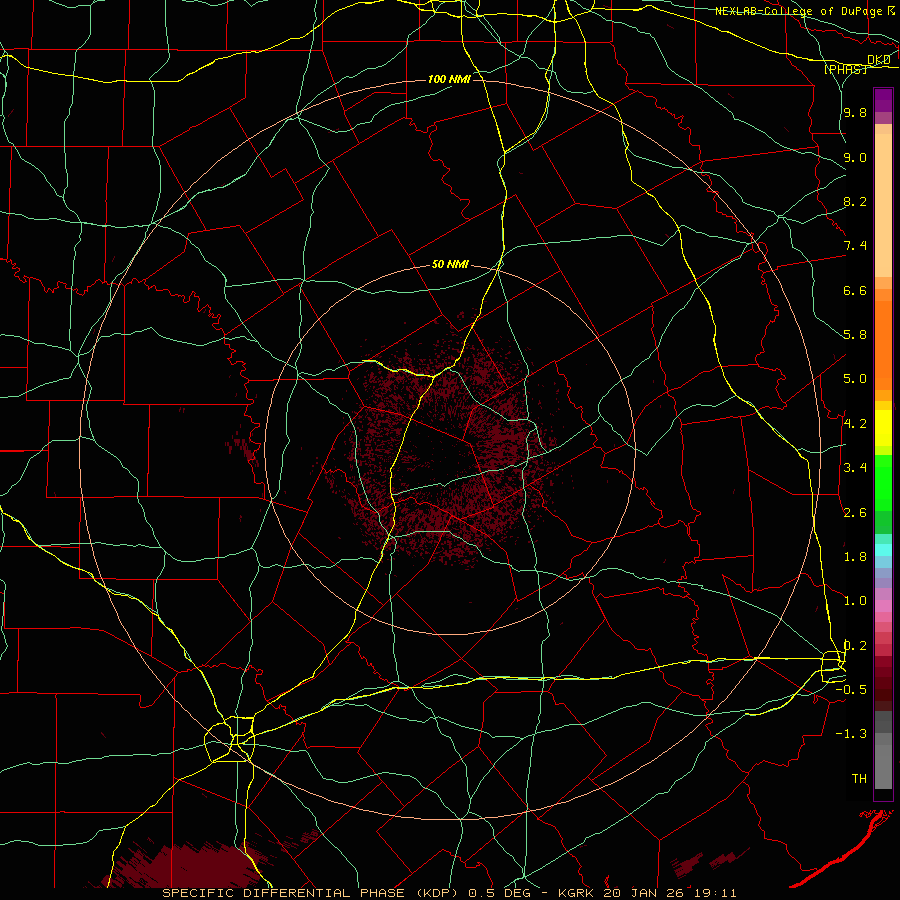
Task: Click the orange segment of the color bar
Action: tap(883, 346)
